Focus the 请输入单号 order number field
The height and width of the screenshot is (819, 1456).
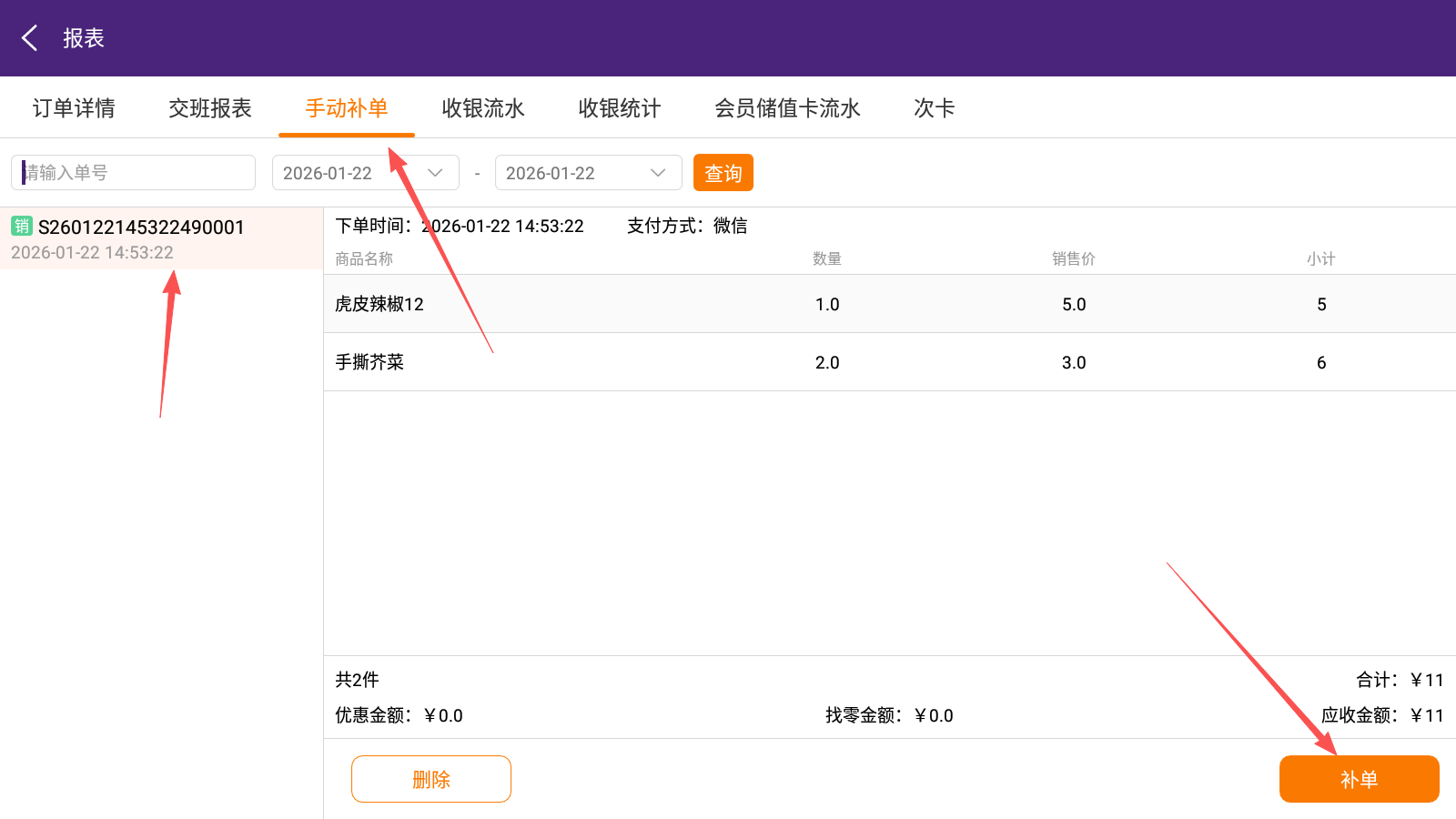click(x=134, y=173)
